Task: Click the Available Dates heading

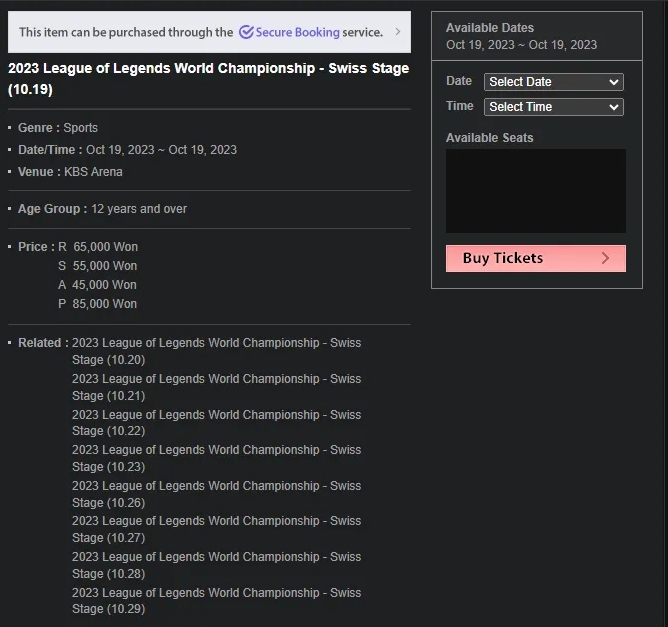Action: 490,28
